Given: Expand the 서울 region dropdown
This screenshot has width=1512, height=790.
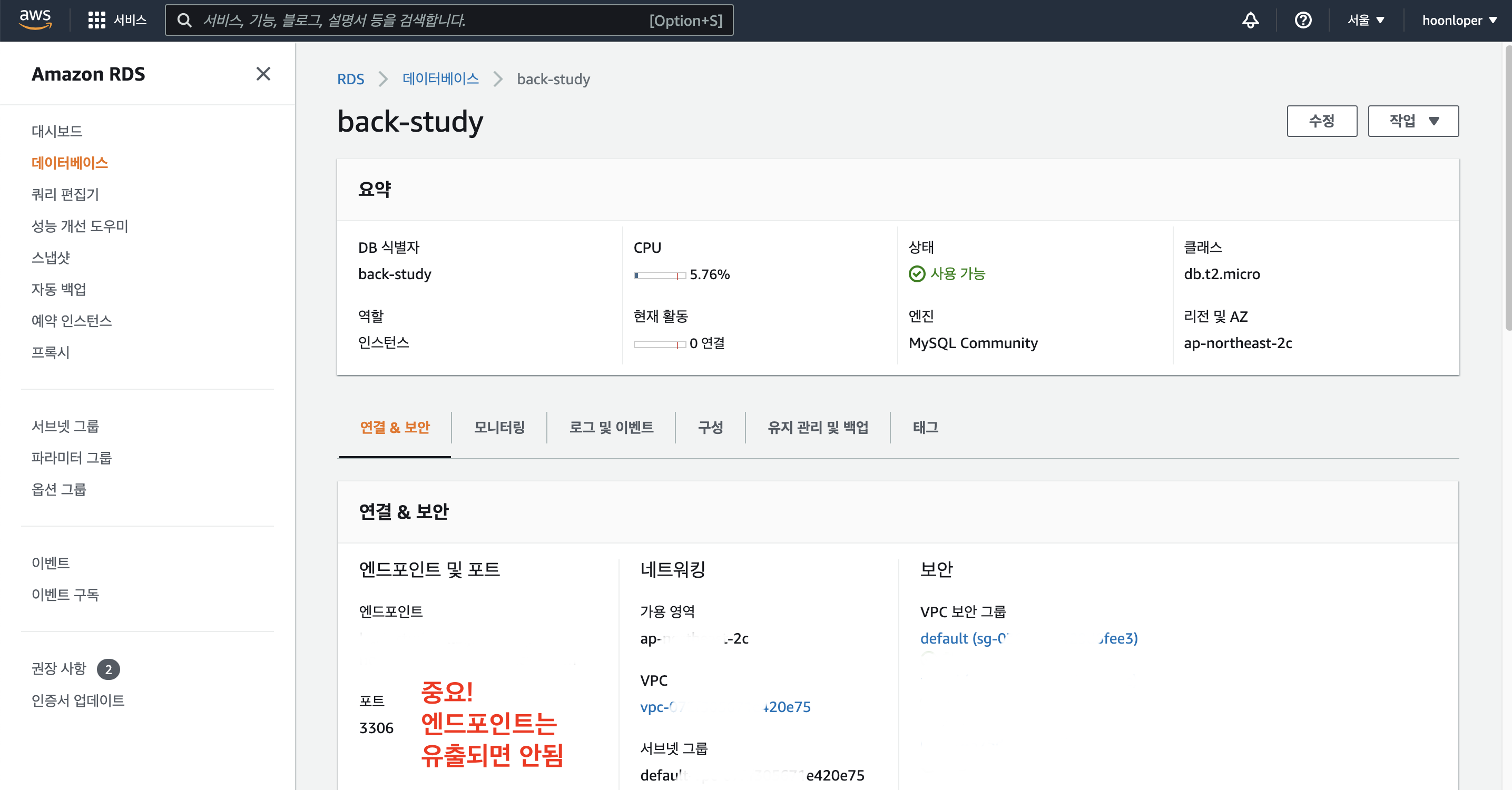Looking at the screenshot, I should [x=1365, y=21].
